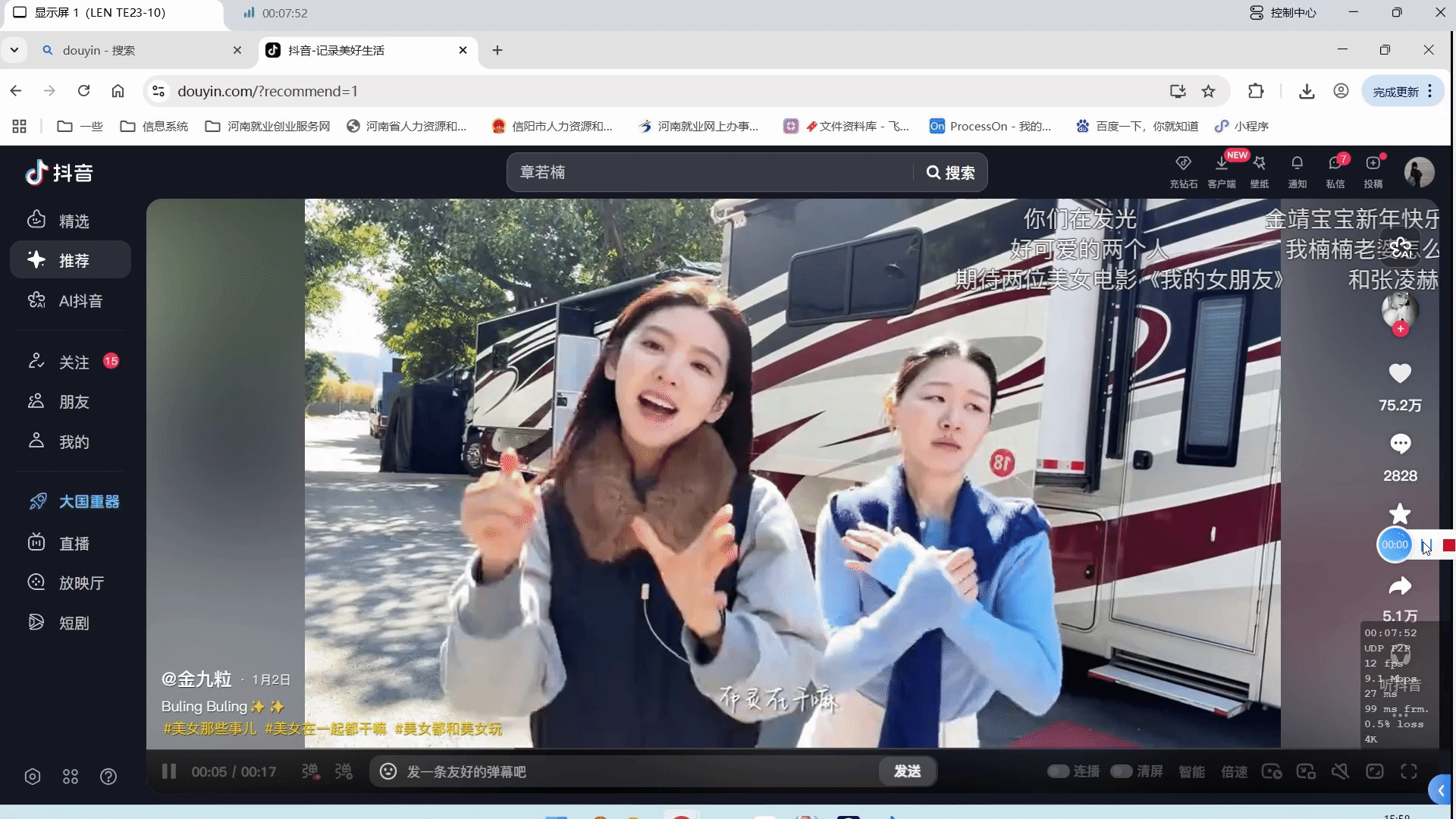Click the share arrow icon
This screenshot has height=819, width=1456.
coord(1400,585)
